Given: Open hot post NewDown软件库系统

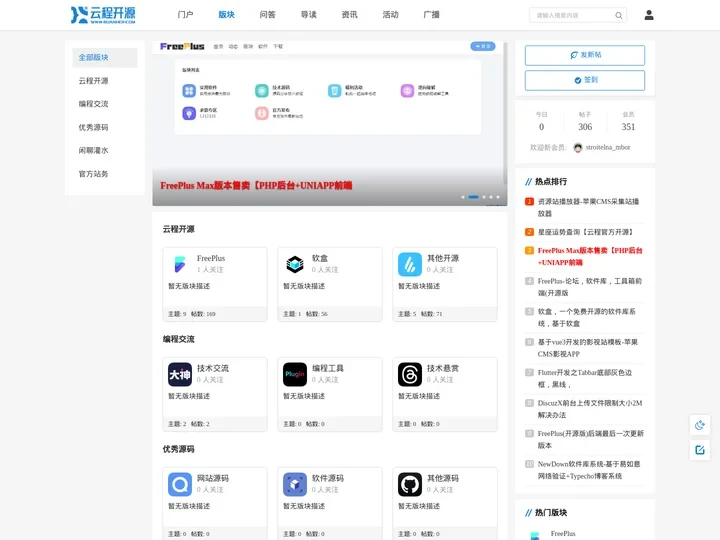Looking at the screenshot, I should click(589, 470).
